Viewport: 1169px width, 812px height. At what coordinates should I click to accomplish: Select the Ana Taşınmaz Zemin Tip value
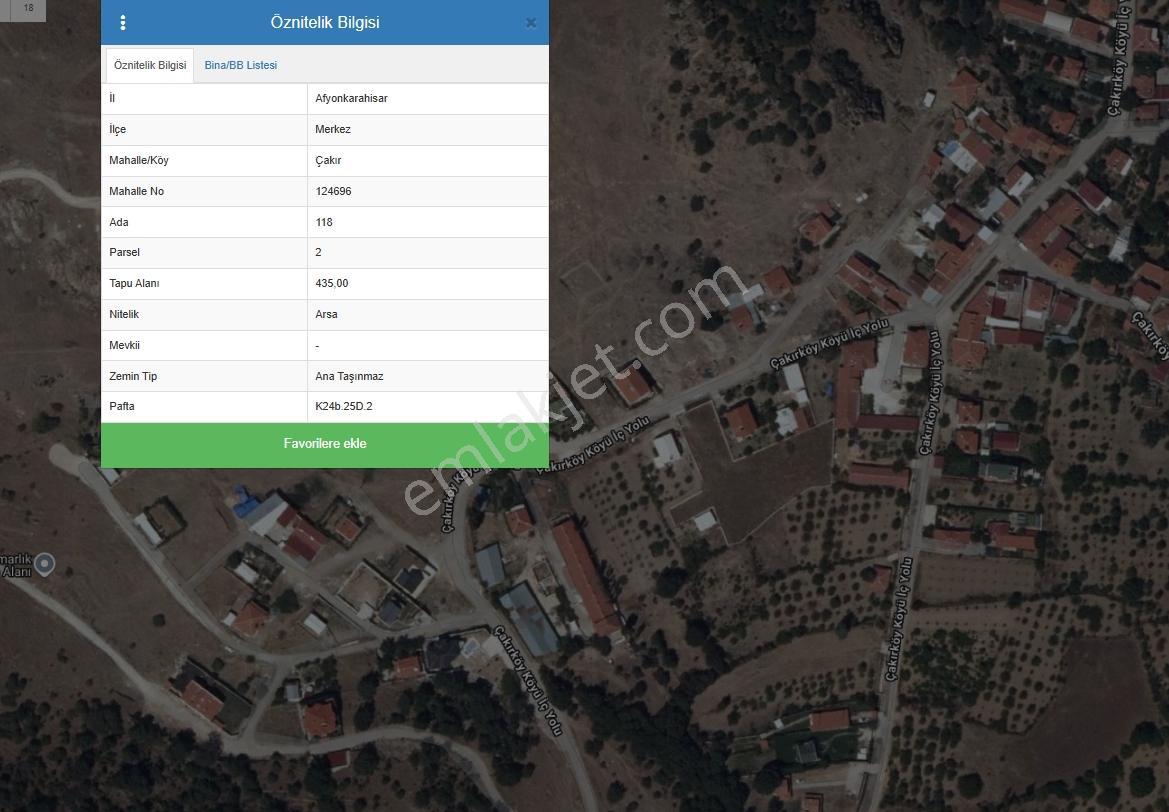349,377
